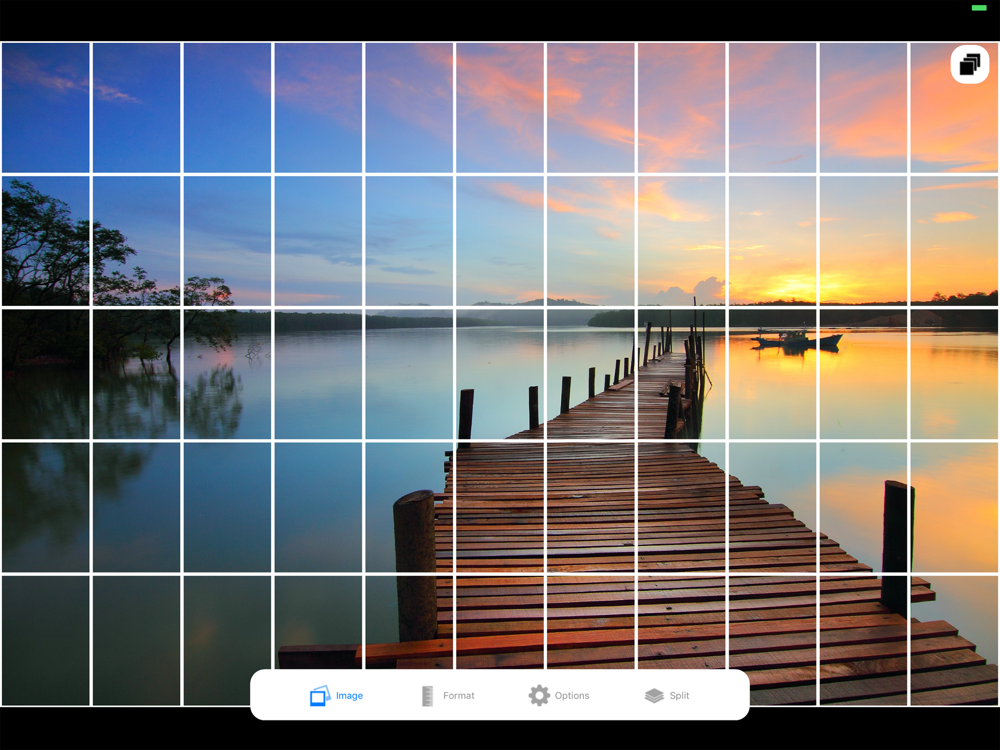Choose the Split tab label

click(679, 695)
